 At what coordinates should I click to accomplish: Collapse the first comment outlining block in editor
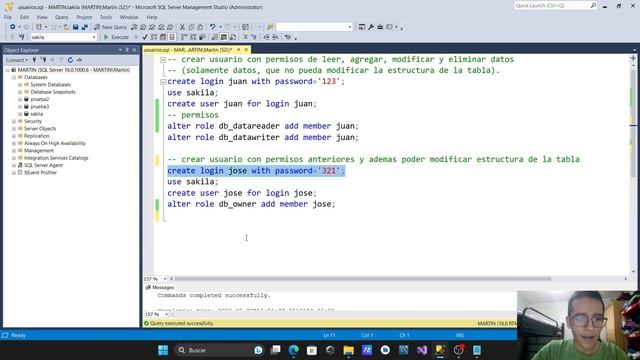(x=163, y=60)
